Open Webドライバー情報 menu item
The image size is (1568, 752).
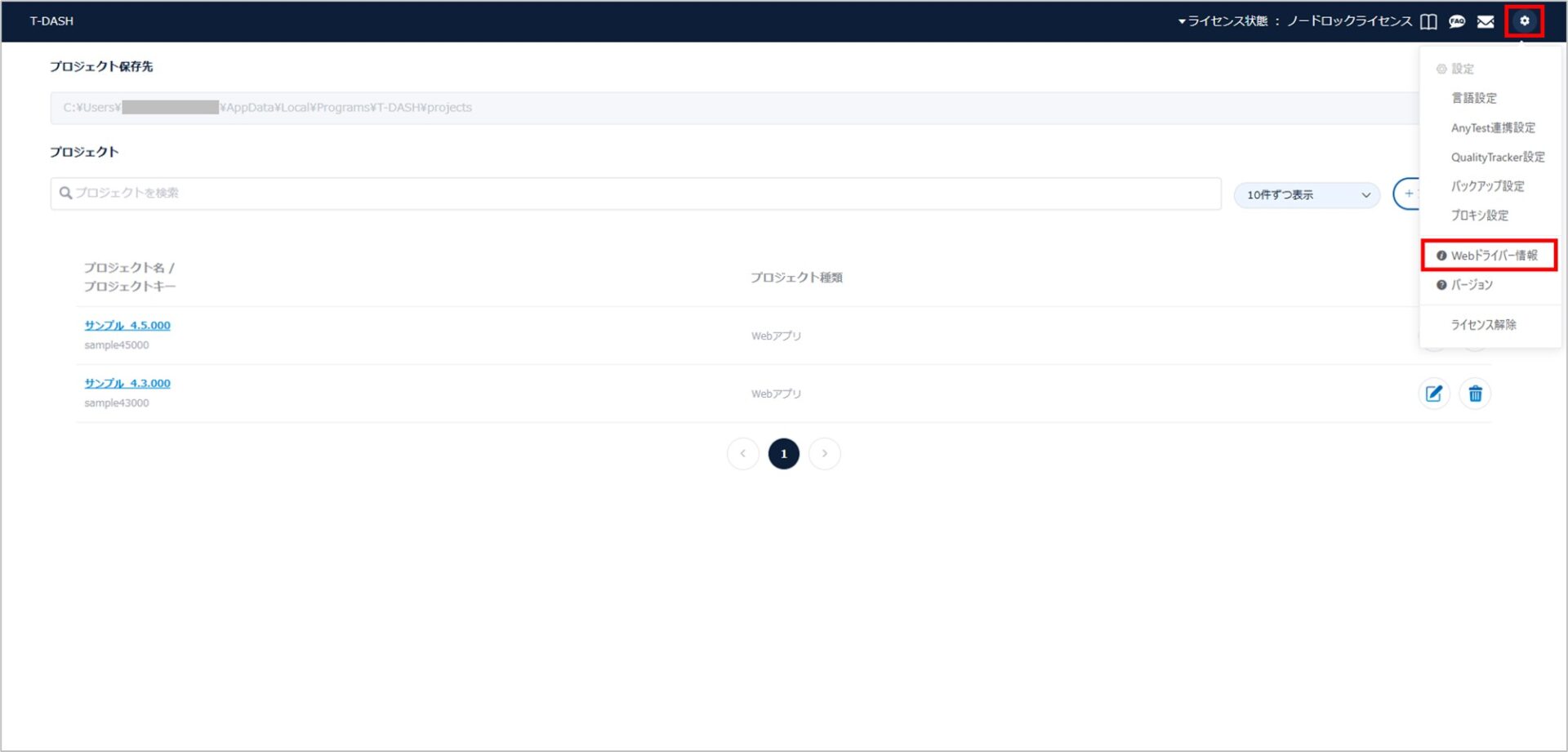1493,256
